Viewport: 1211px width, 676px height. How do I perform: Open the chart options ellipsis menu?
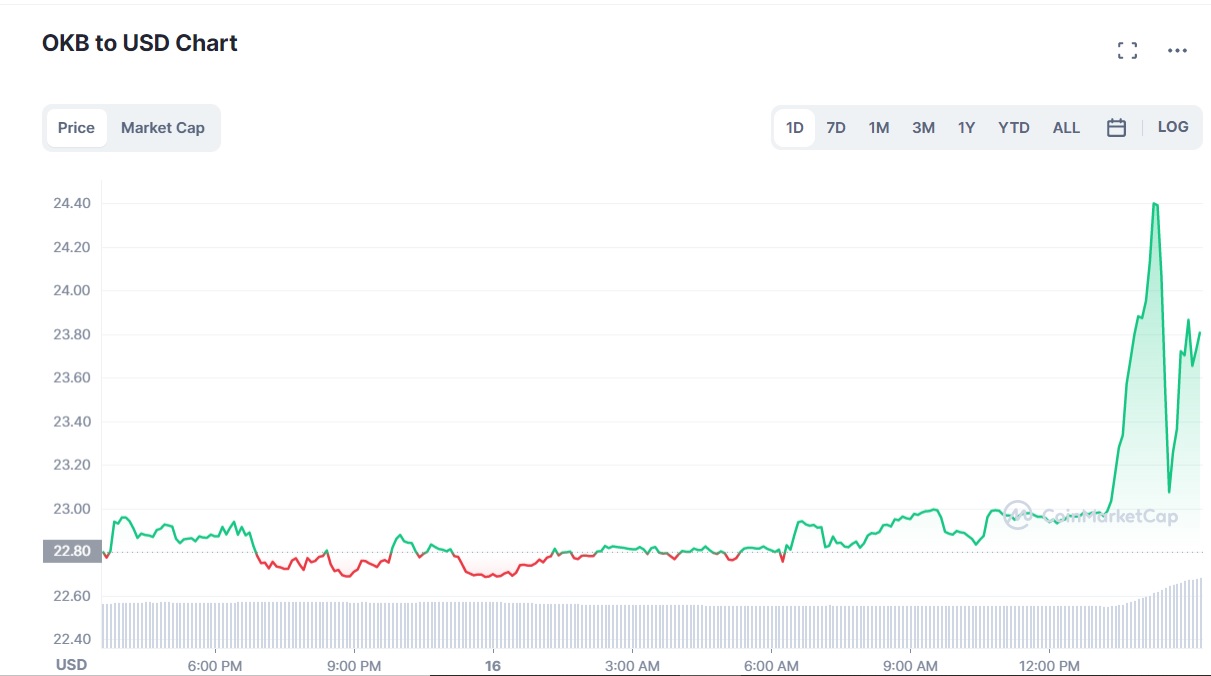pyautogui.click(x=1177, y=50)
